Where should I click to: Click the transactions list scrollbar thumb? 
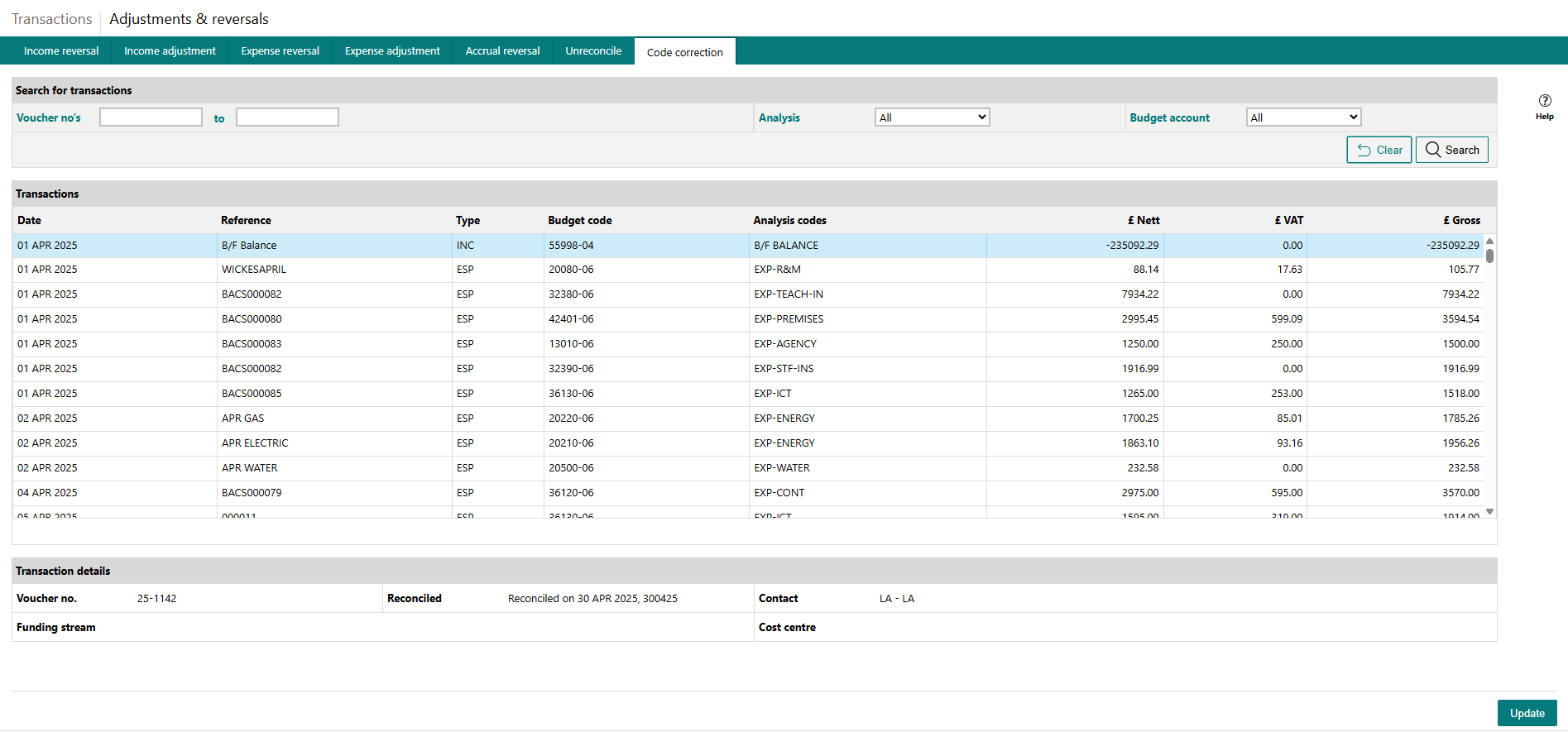coord(1489,255)
